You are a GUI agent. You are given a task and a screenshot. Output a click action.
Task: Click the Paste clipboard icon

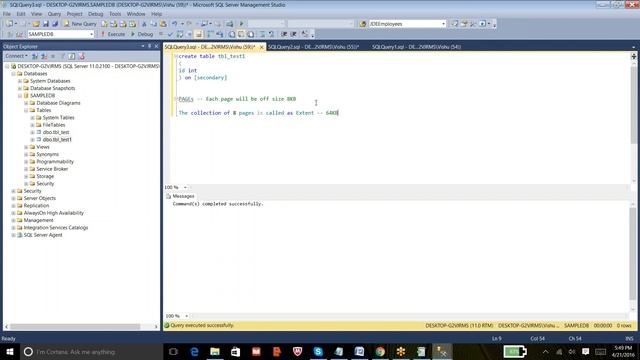[x=163, y=24]
